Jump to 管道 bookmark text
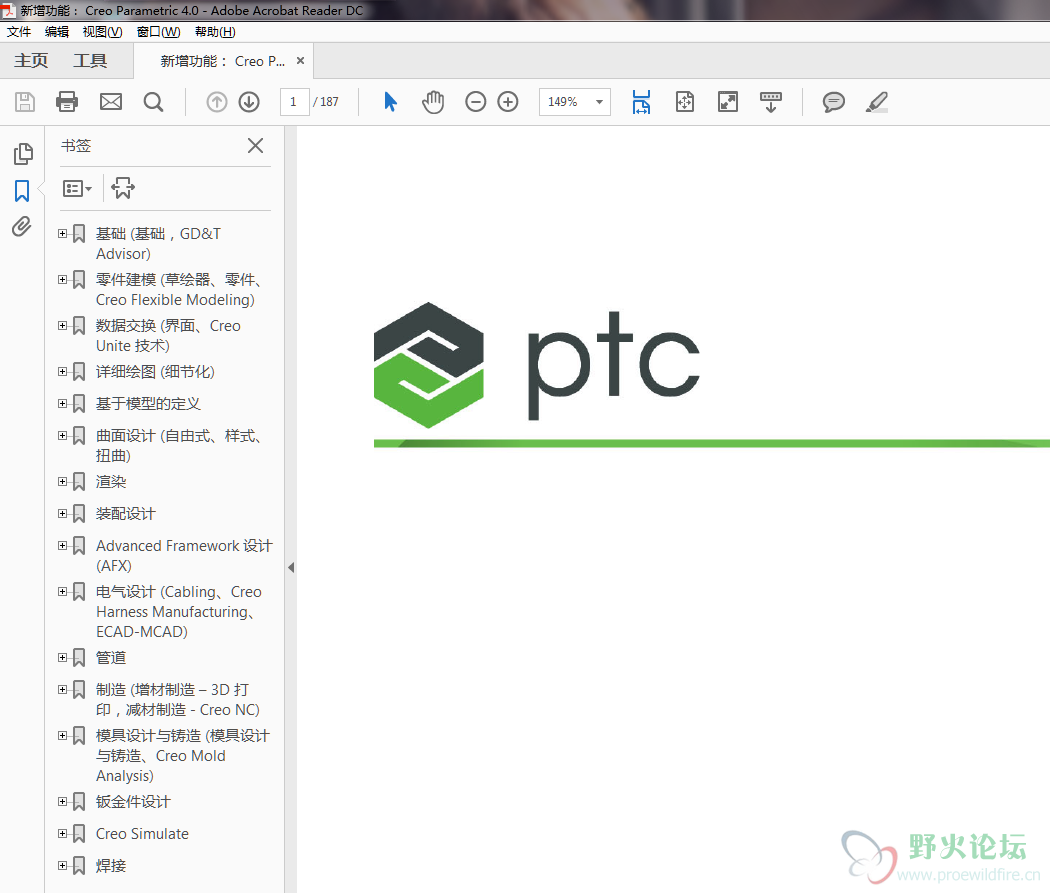The image size is (1050, 893). click(x=111, y=657)
